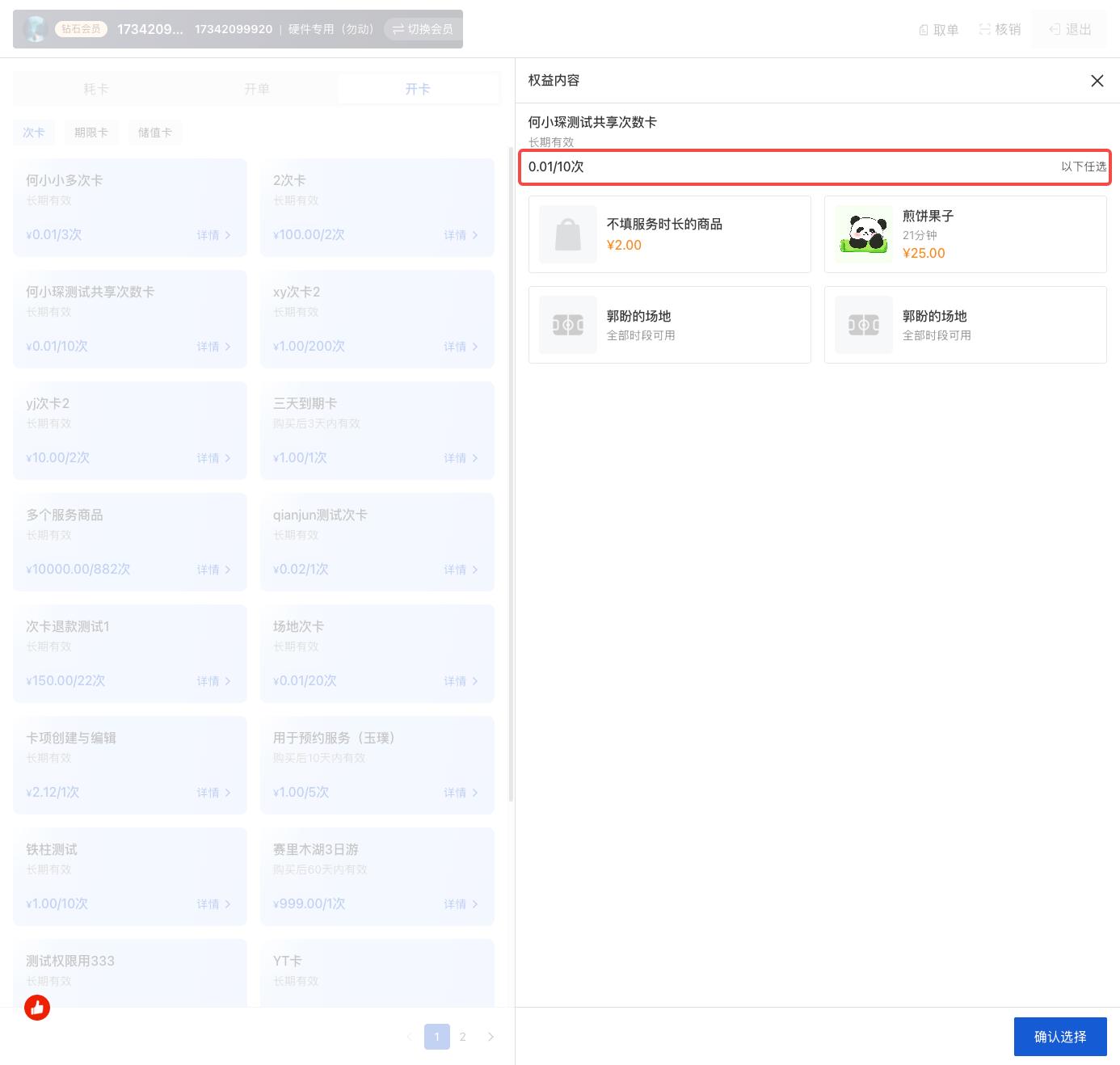The width and height of the screenshot is (1120, 1065).
Task: Click the ¥25.00 price text
Action: click(x=924, y=253)
